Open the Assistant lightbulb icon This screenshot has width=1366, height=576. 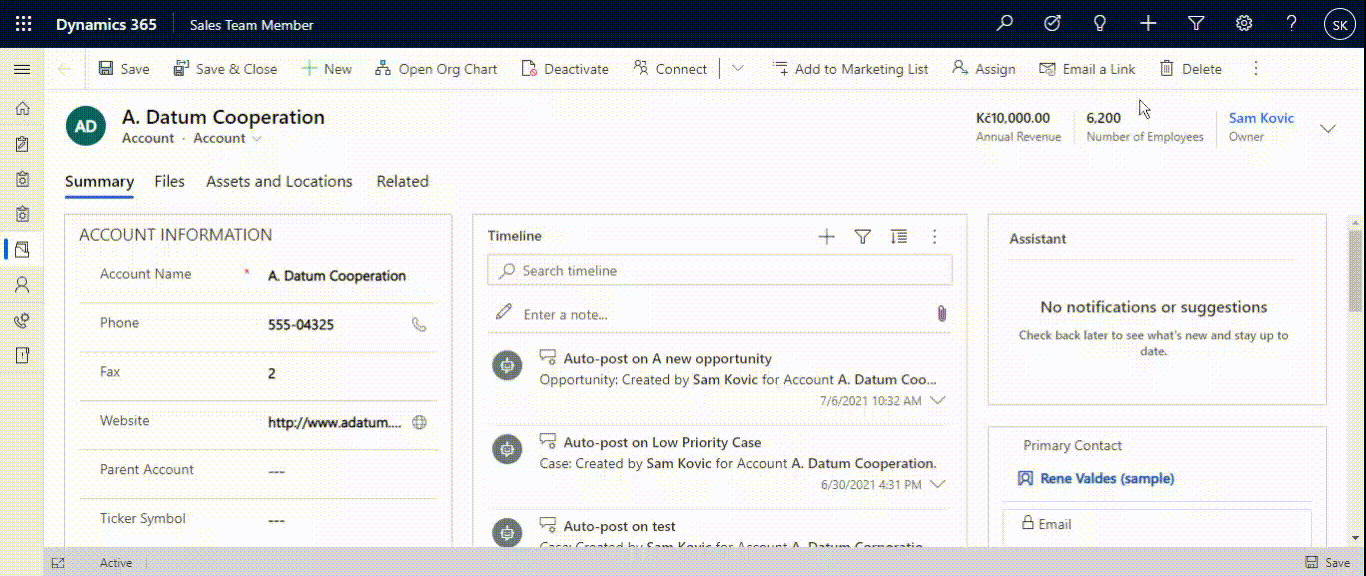(1100, 24)
